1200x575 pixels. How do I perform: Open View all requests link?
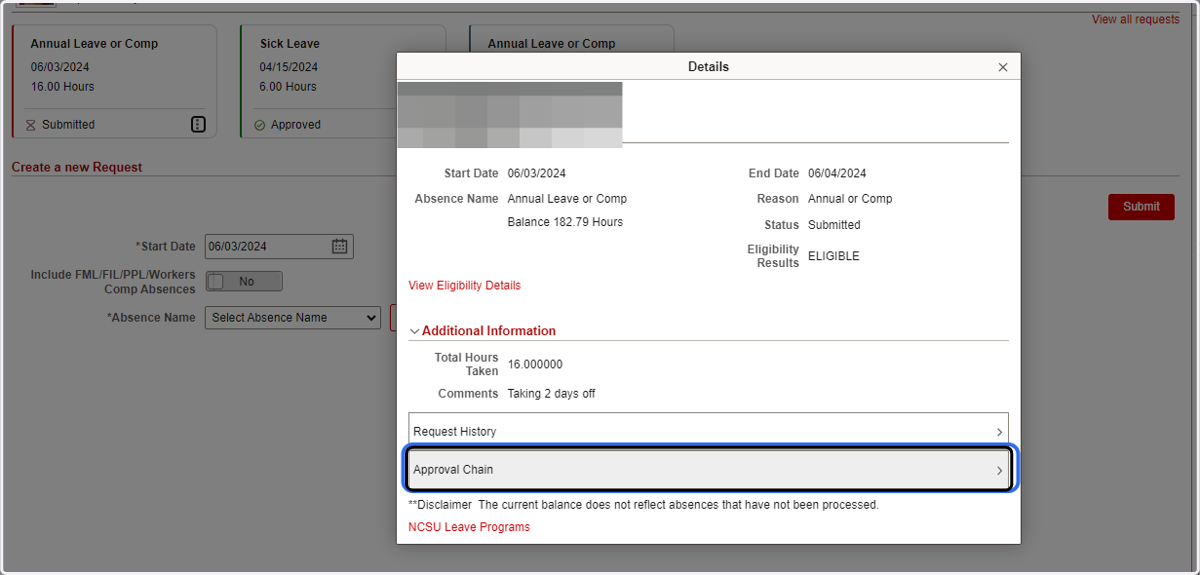coord(1135,19)
